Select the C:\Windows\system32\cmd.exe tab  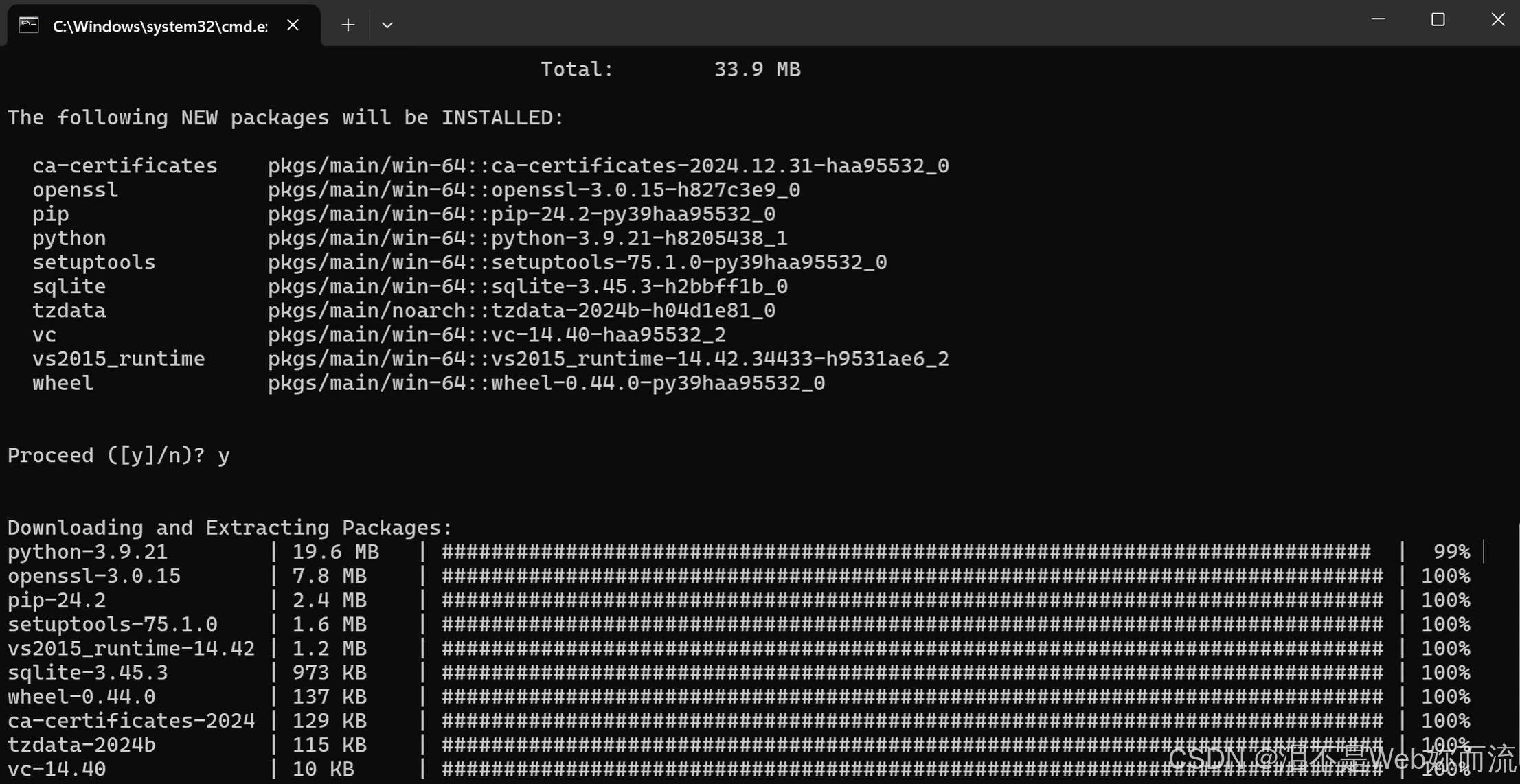pyautogui.click(x=160, y=26)
